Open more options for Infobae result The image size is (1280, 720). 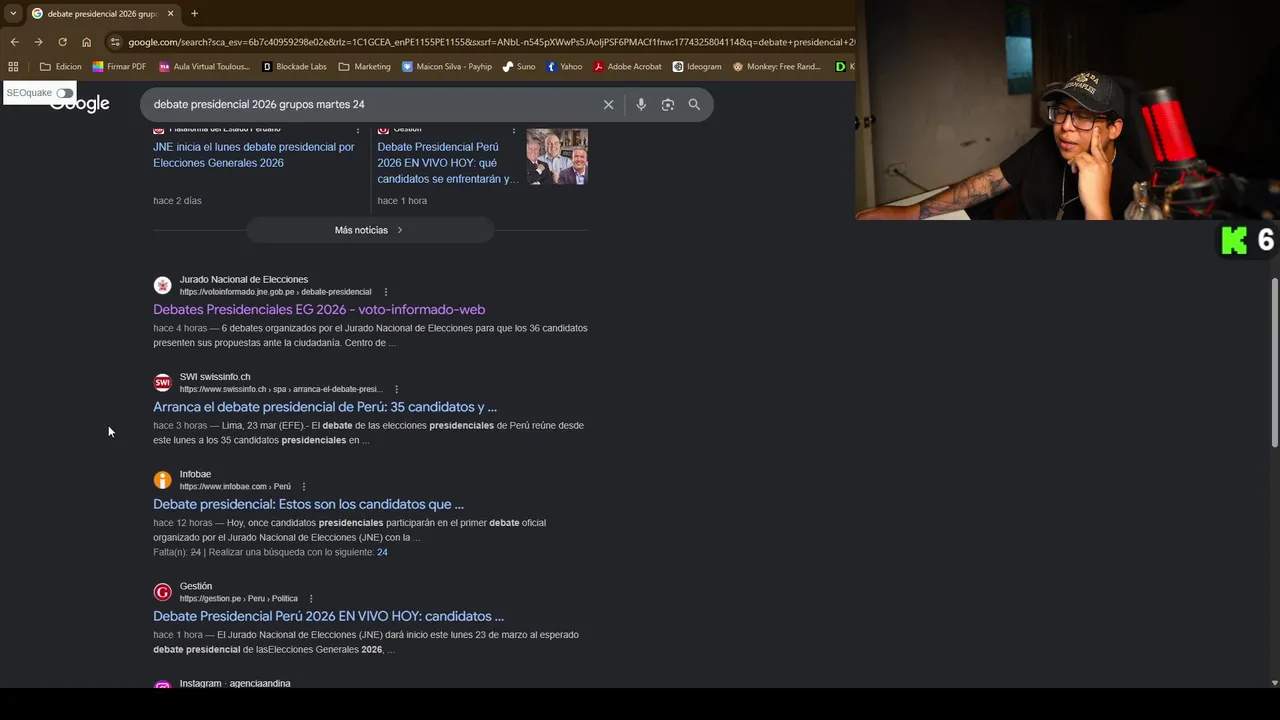click(x=304, y=487)
